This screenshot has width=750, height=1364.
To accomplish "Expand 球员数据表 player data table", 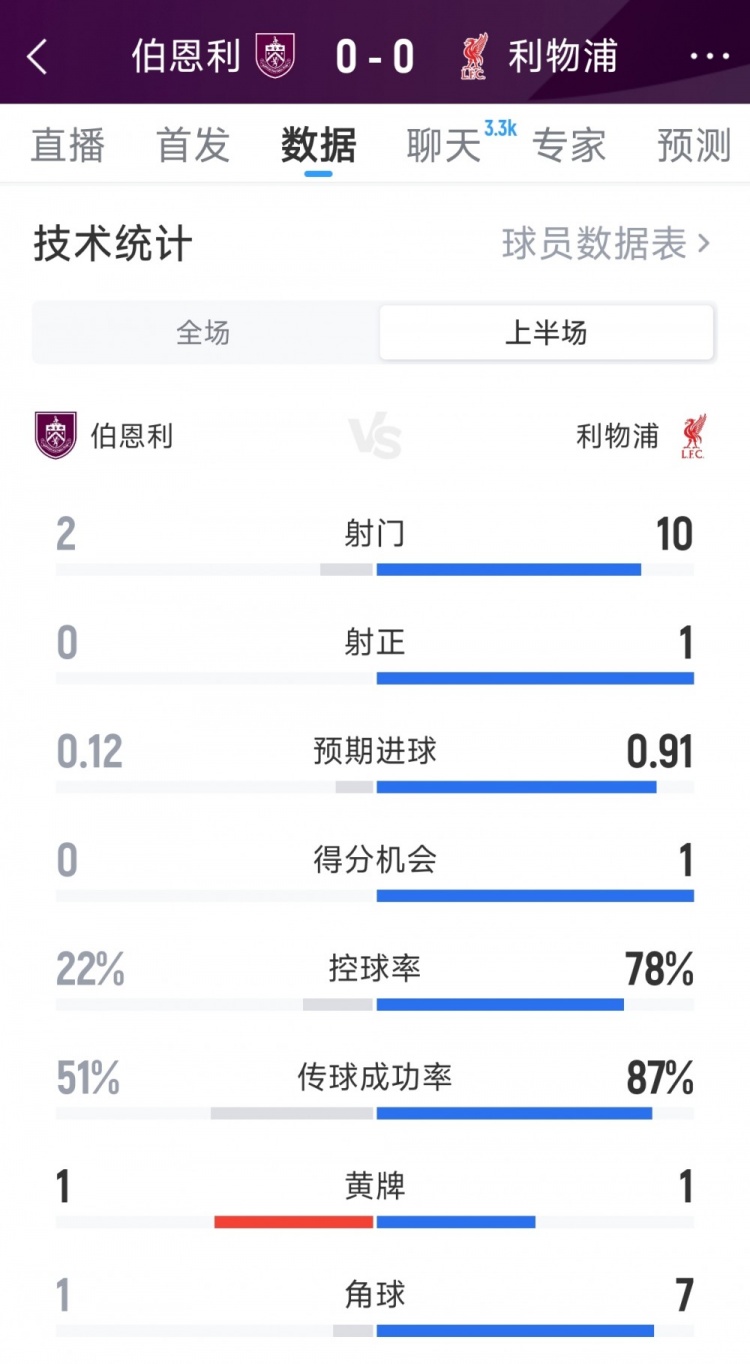I will (605, 243).
